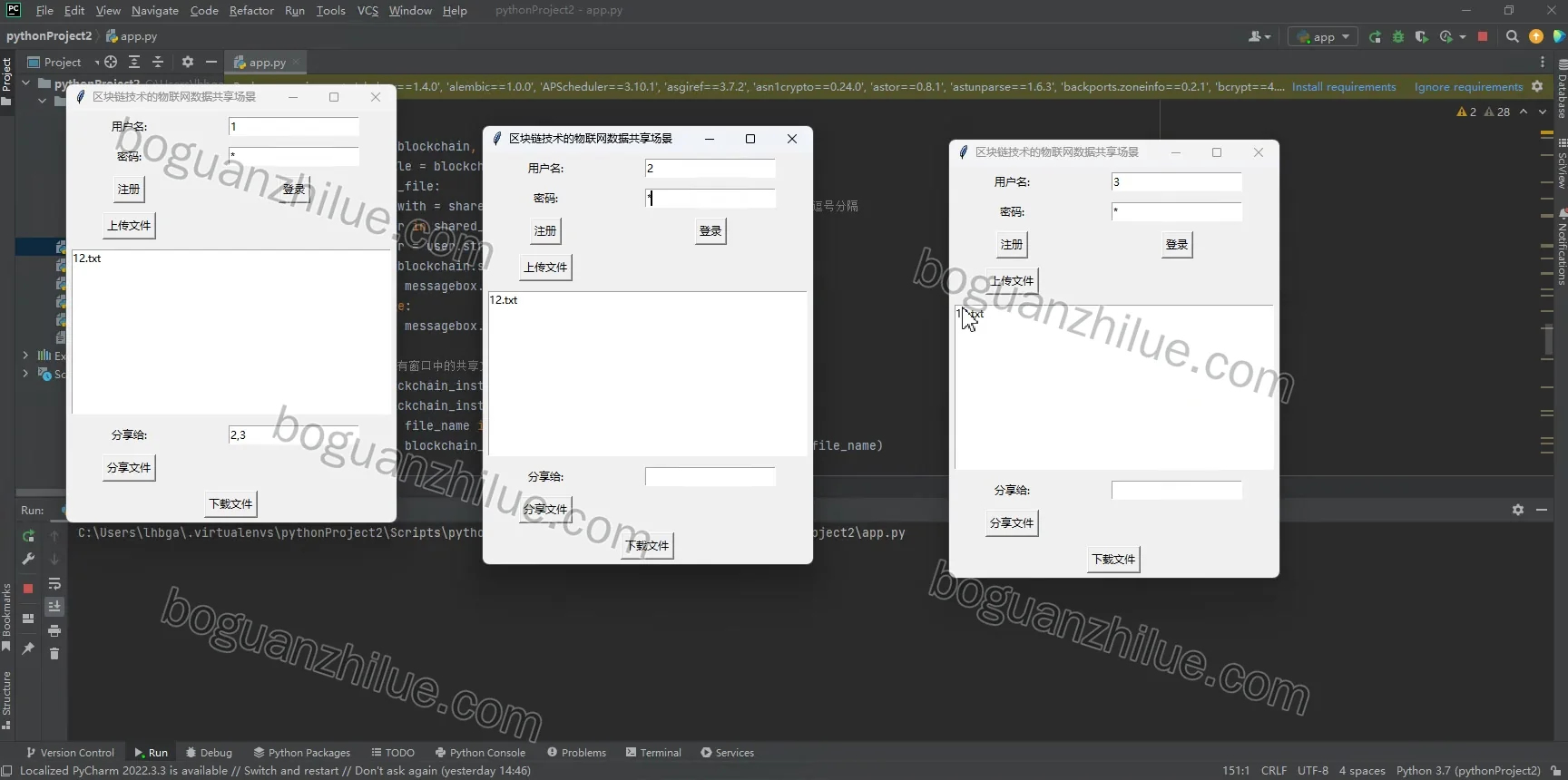1568x780 pixels.
Task: Click the Install requirements link
Action: [1344, 87]
